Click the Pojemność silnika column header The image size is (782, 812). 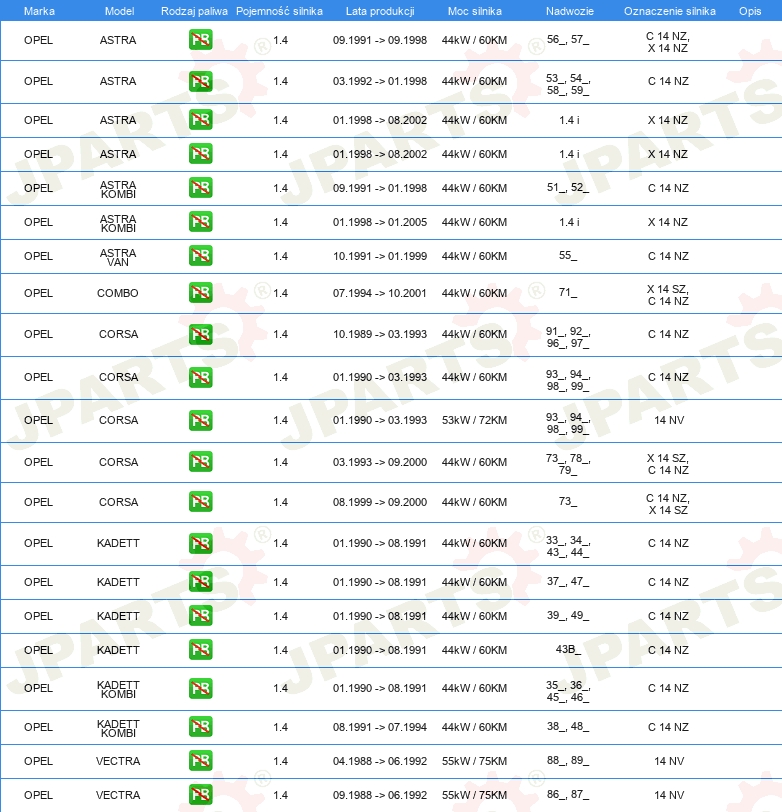[x=279, y=11]
